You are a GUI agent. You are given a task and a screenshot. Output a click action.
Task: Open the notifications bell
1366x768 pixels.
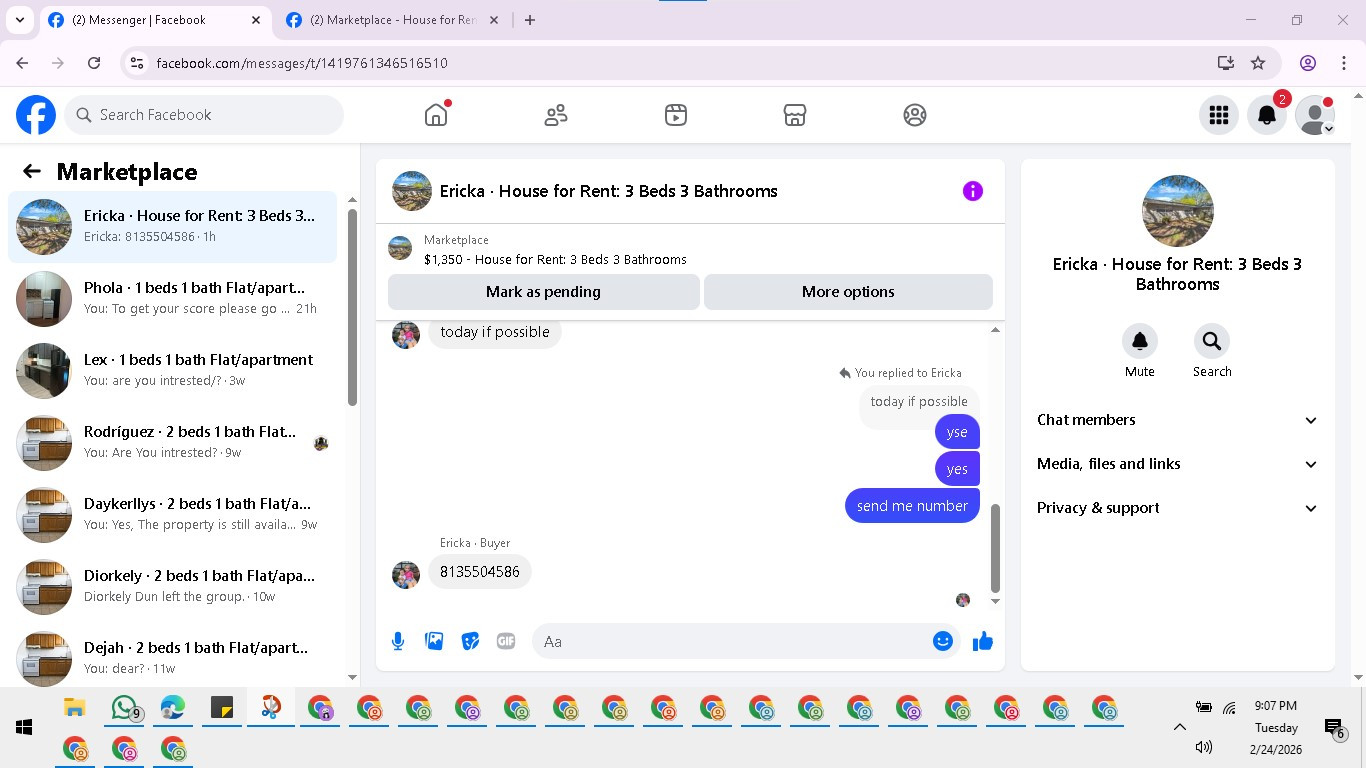(1267, 115)
